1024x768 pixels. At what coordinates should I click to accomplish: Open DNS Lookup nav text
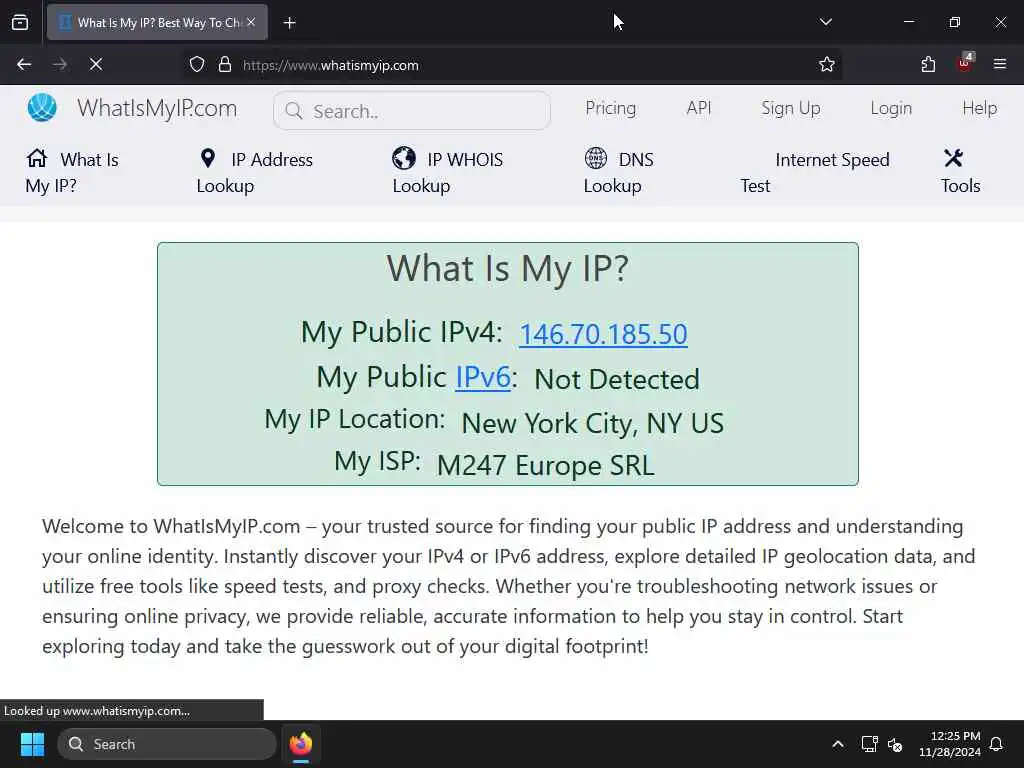618,172
